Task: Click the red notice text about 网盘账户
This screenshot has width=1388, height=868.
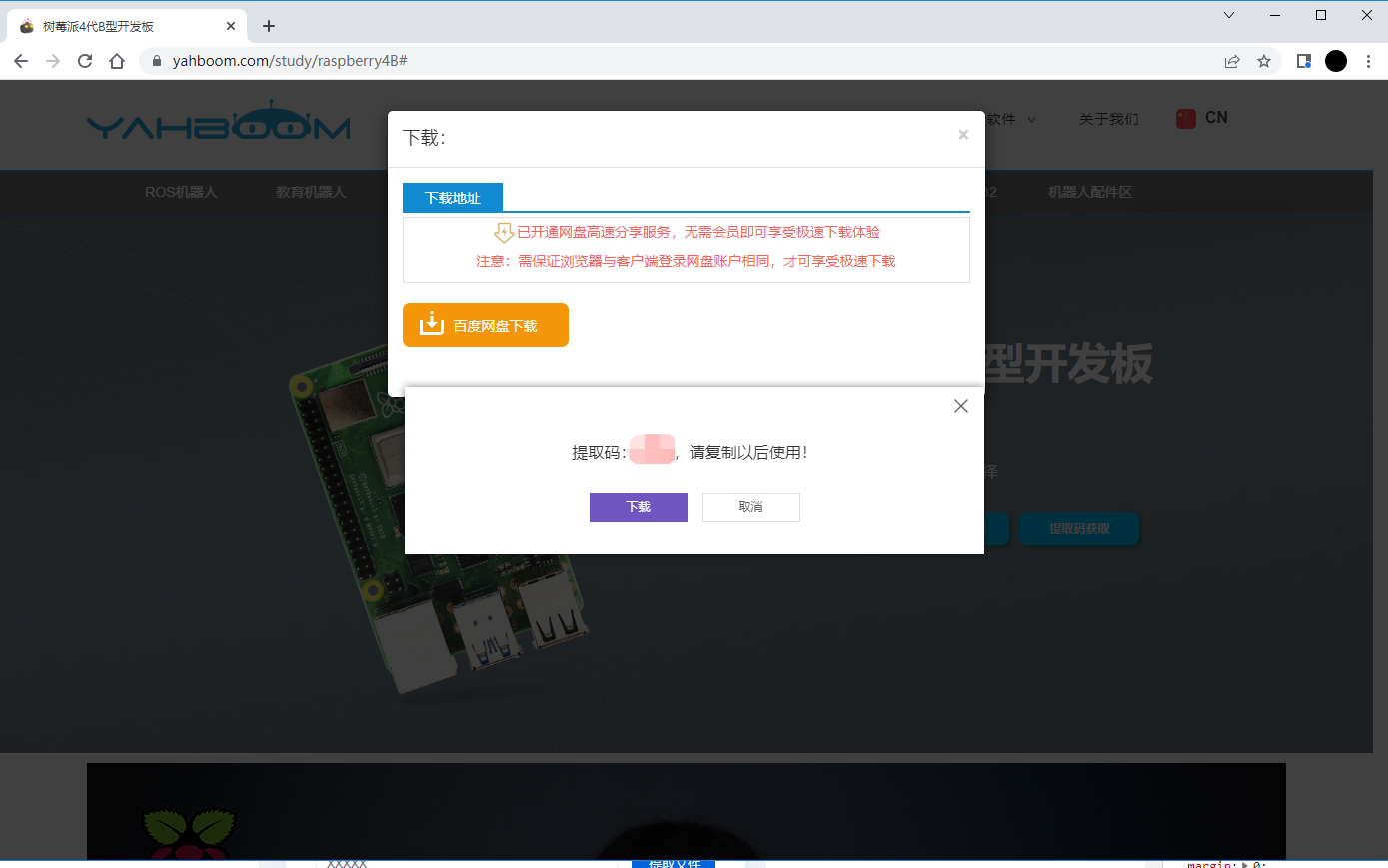Action: tap(686, 261)
